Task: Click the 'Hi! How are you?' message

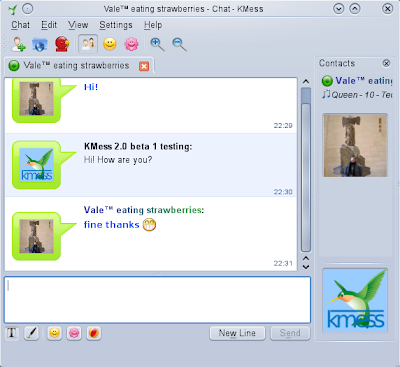Action: (x=118, y=160)
